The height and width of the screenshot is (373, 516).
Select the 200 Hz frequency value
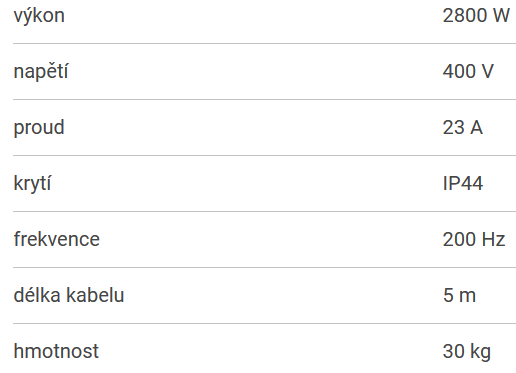pos(474,239)
